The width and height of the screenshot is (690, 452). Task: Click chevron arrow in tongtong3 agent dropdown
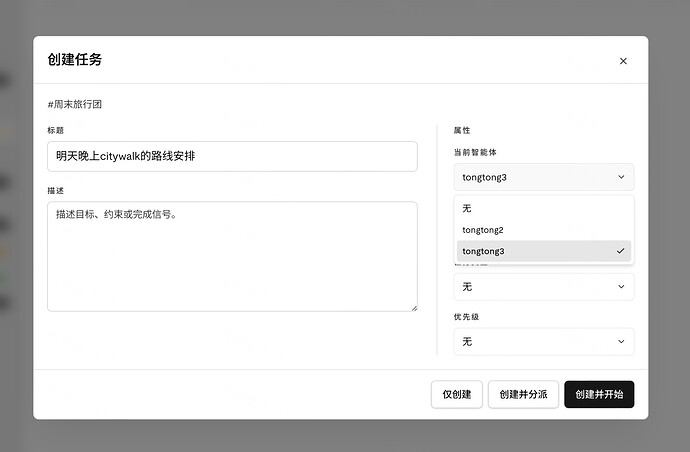621,177
